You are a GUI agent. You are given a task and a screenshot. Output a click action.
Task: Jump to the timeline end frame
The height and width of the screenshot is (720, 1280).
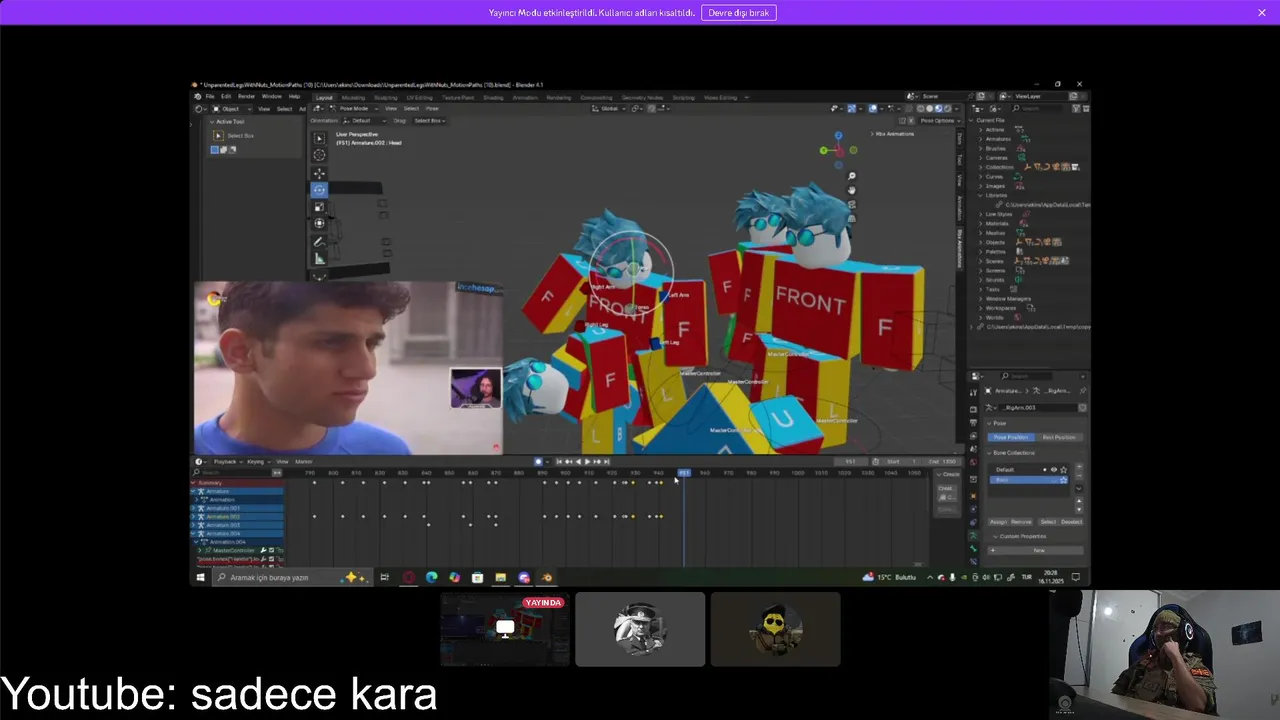point(606,461)
